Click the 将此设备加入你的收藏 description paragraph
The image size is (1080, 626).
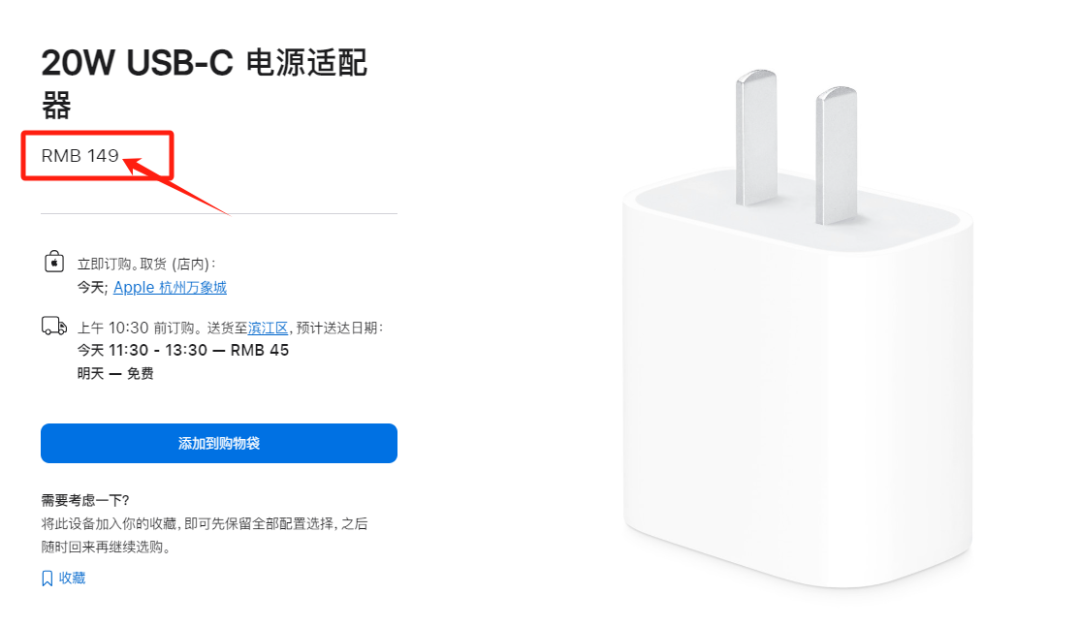(204, 535)
